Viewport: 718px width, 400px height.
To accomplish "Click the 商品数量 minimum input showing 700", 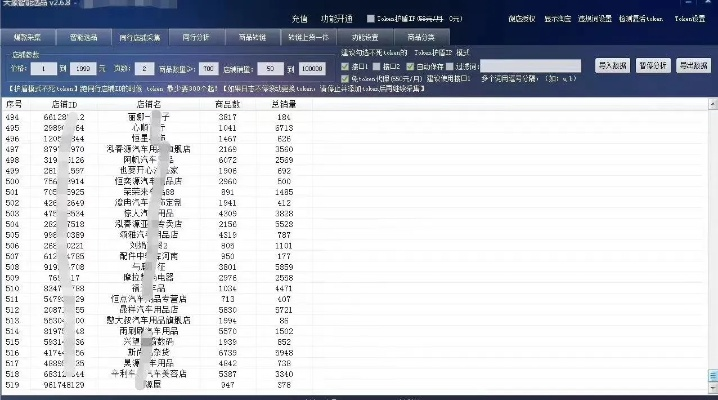I will pos(208,69).
